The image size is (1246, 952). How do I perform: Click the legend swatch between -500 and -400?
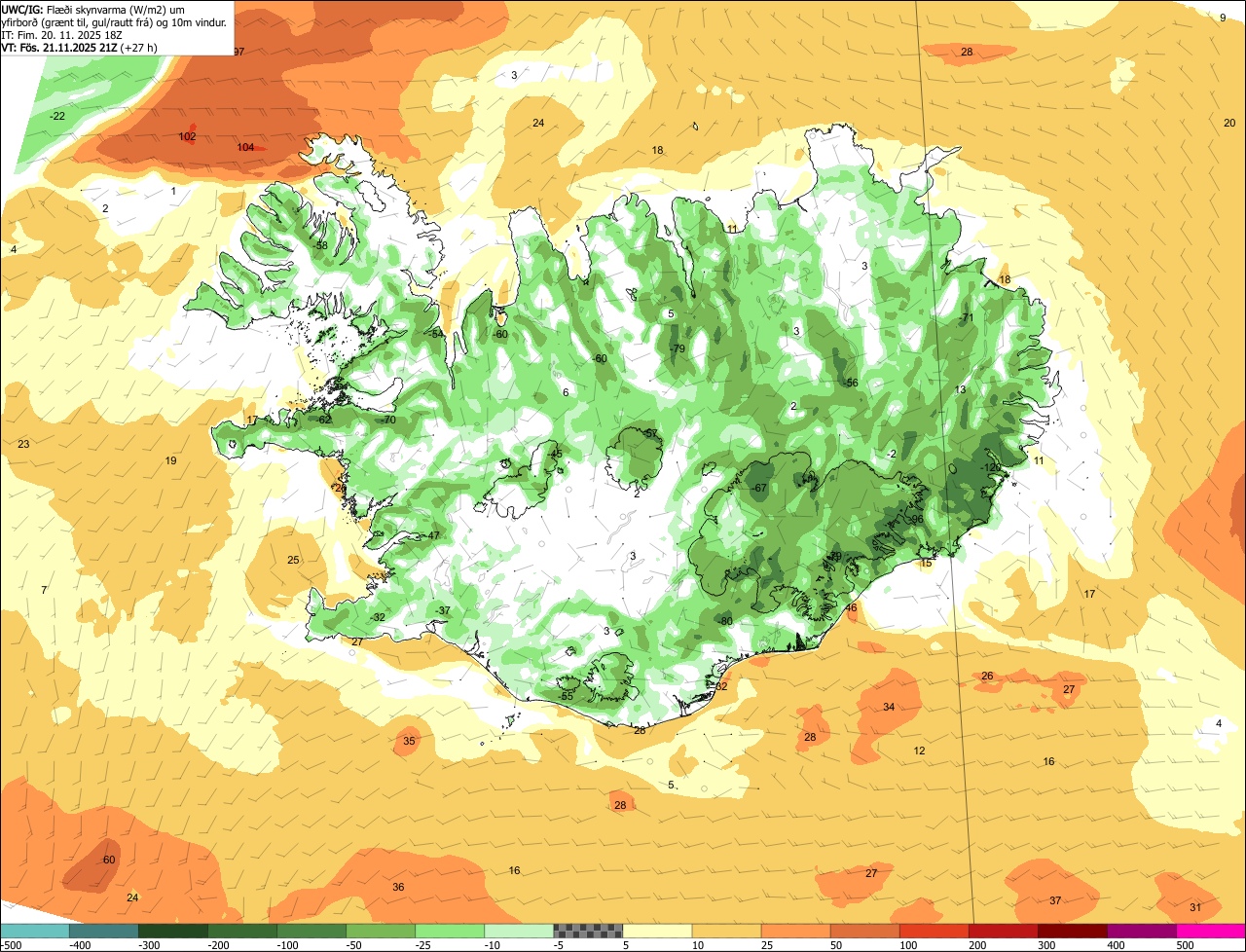(34, 931)
